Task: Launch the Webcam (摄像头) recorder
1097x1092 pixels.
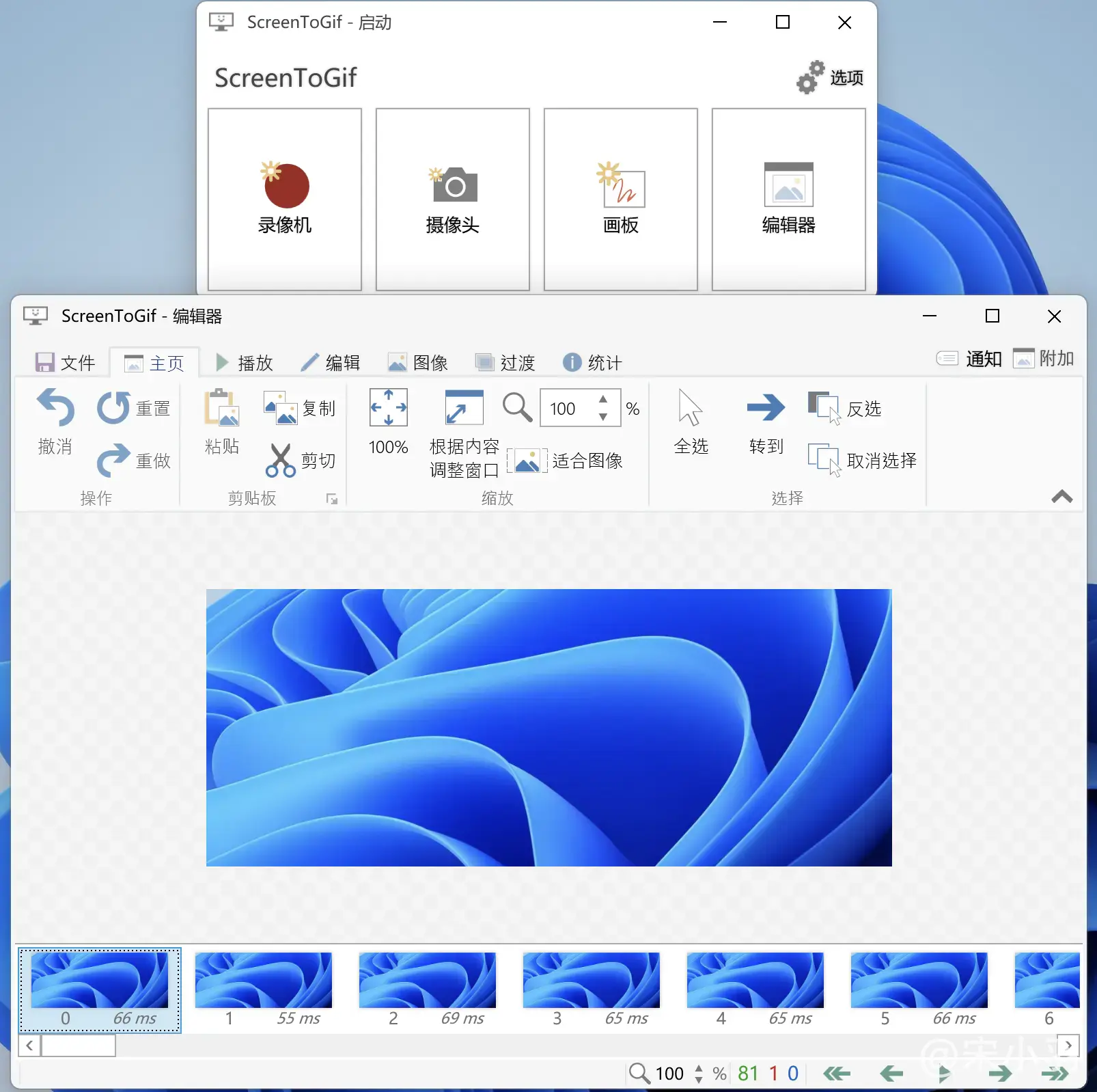Action: click(x=452, y=199)
